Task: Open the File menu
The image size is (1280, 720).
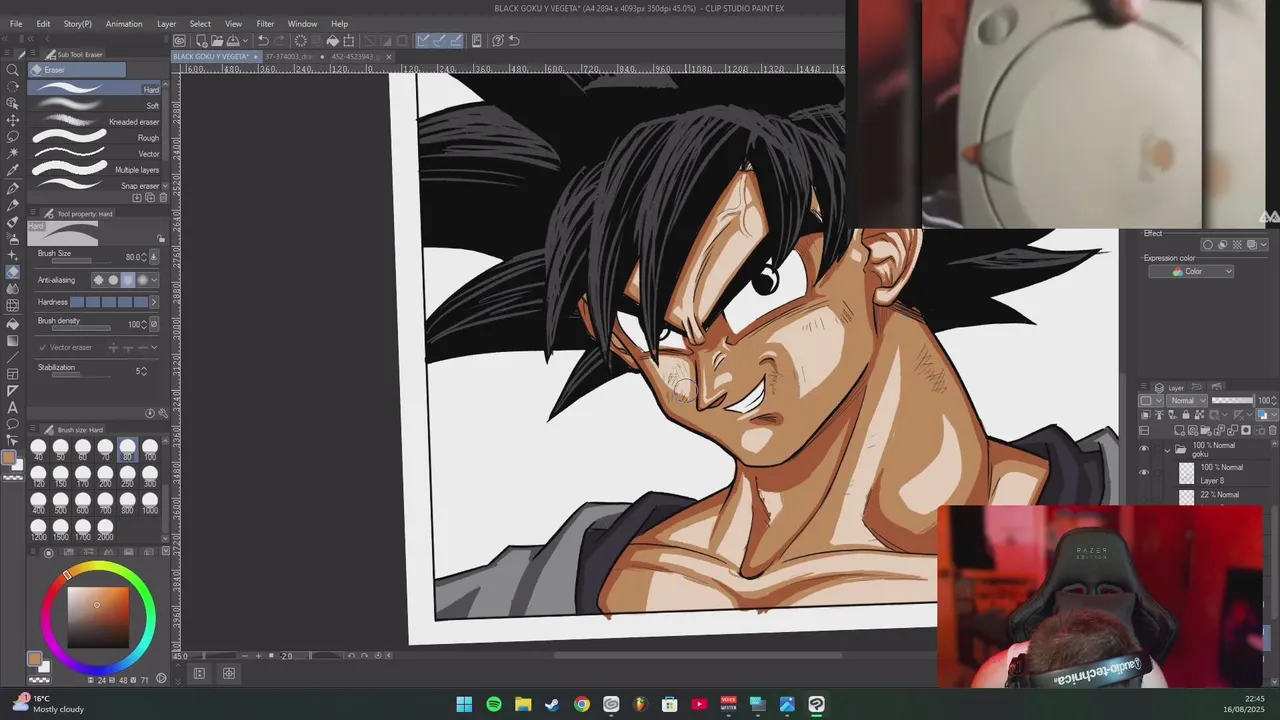Action: coord(16,24)
